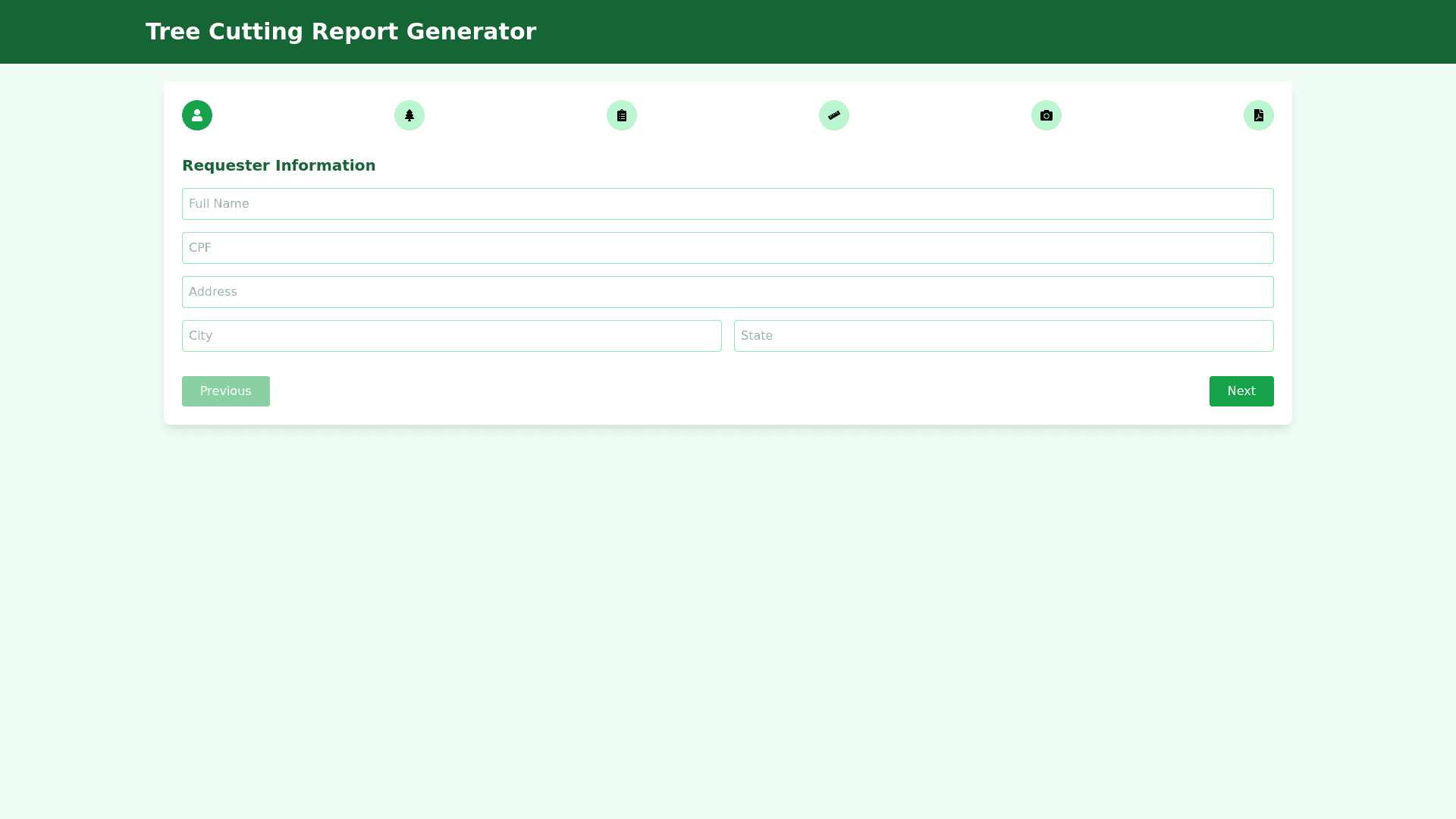Navigate to the final PDF export stage

pyautogui.click(x=1259, y=115)
